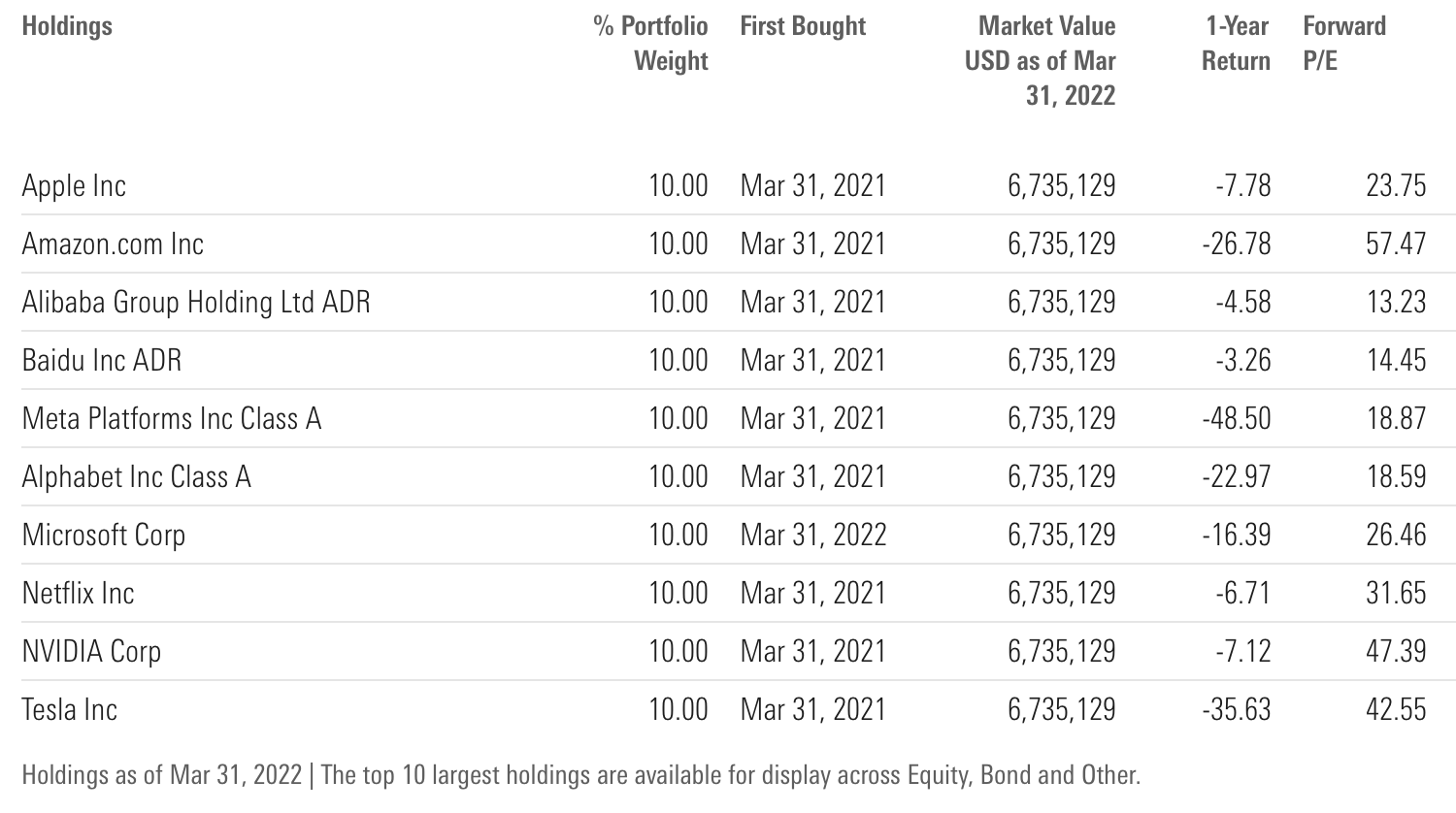This screenshot has width=1456, height=813.
Task: Select Meta's -48.50 one-year return
Action: click(1236, 418)
